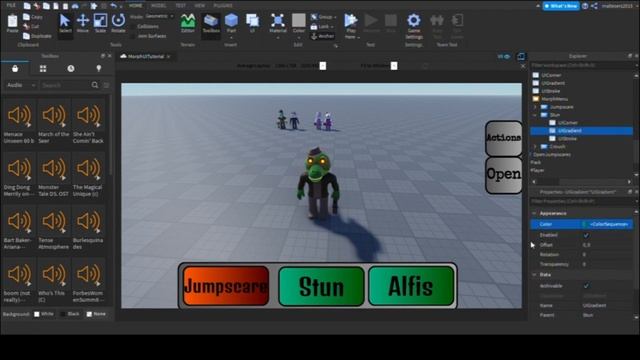Open the Terrain Editor
Image resolution: width=640 pixels, height=360 pixels.
(188, 23)
